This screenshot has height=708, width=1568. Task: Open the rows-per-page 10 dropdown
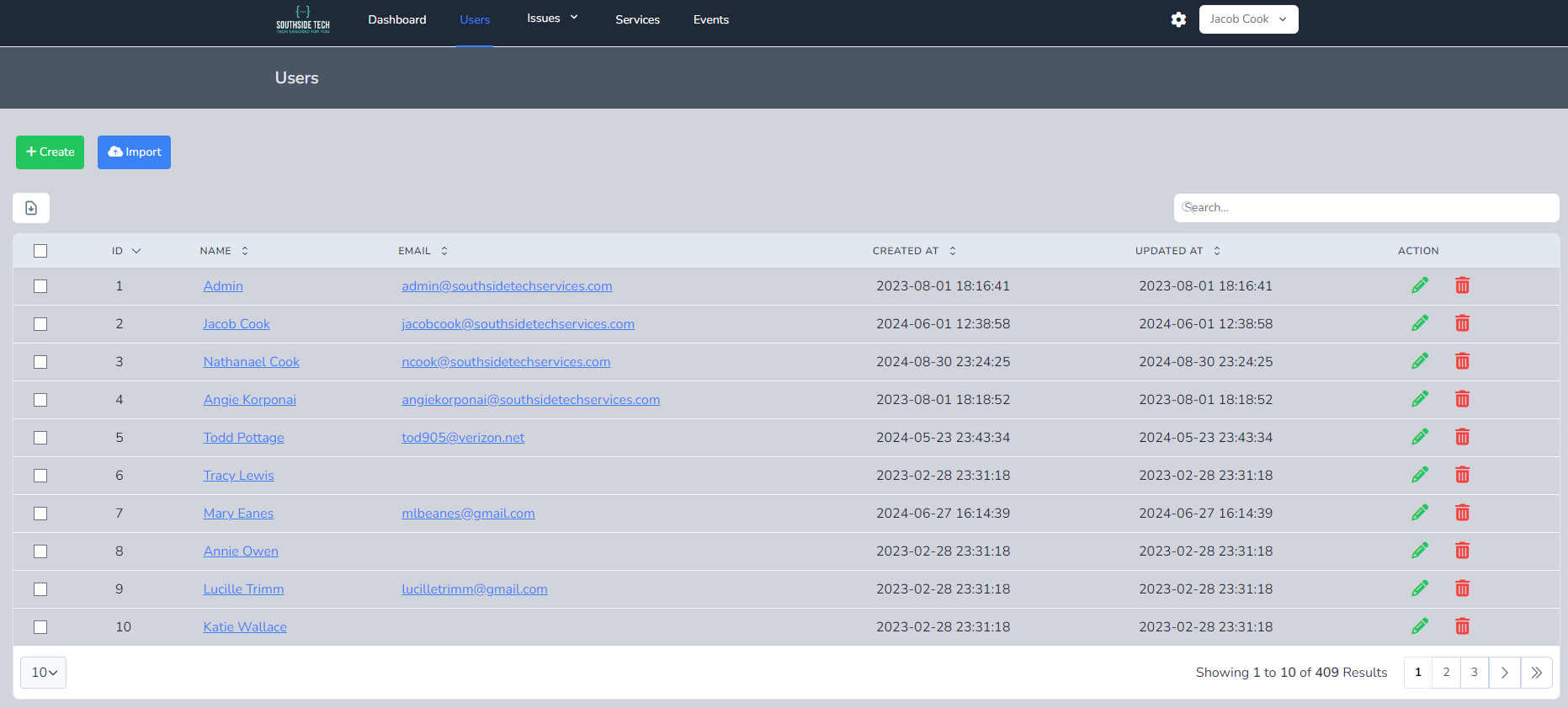tap(44, 673)
